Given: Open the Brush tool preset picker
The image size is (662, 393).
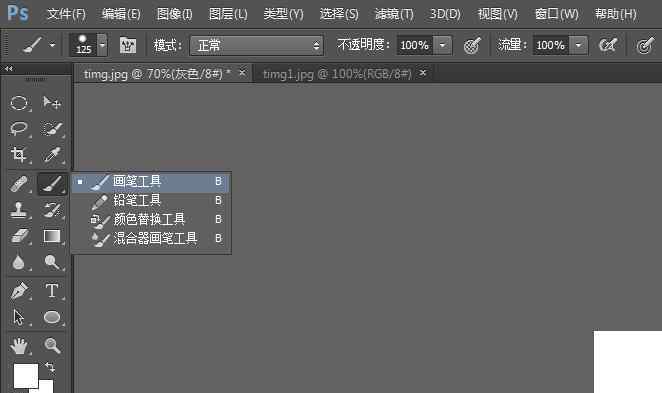Looking at the screenshot, I should click(x=38, y=45).
